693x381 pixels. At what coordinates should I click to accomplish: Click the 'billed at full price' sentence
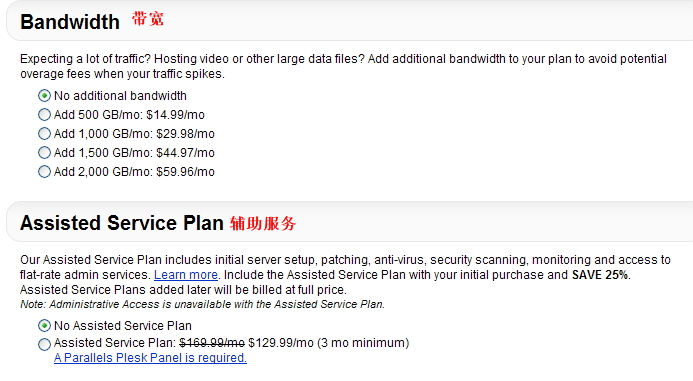(183, 290)
